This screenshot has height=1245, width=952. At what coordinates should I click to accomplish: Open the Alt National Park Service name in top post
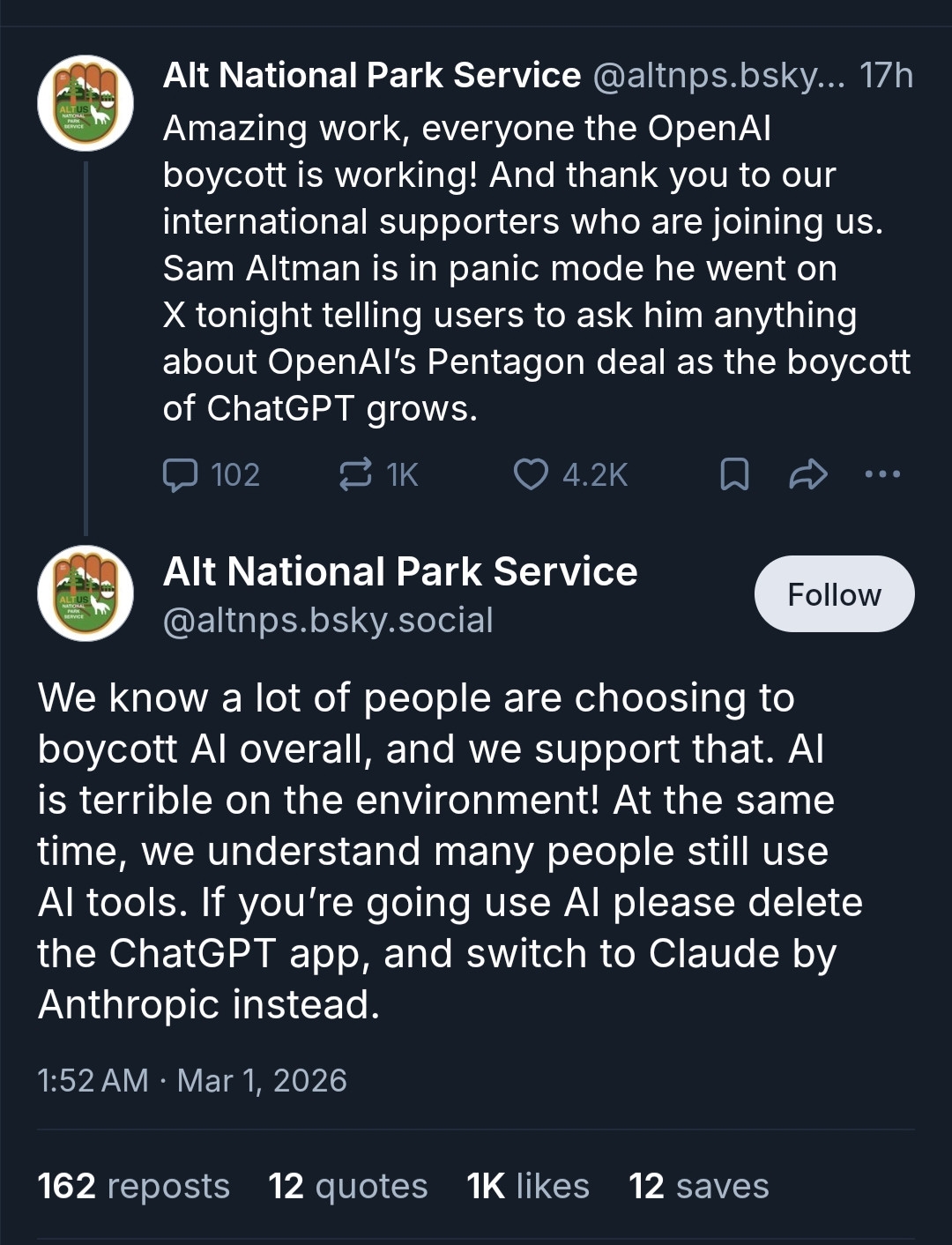pyautogui.click(x=372, y=76)
